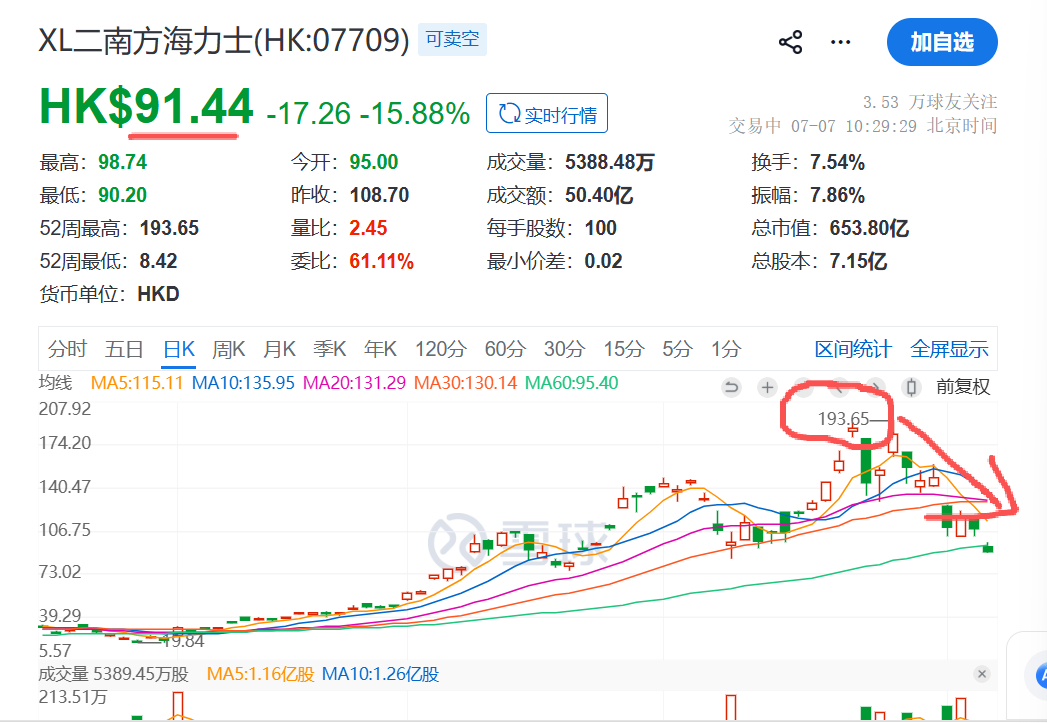The height and width of the screenshot is (723, 1047).
Task: Click the volume MA10:1.26亿股 label
Action: [x=381, y=674]
